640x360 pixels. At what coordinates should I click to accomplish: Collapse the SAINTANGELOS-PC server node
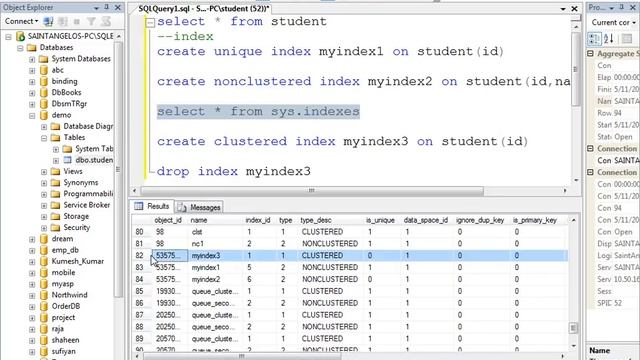9,37
